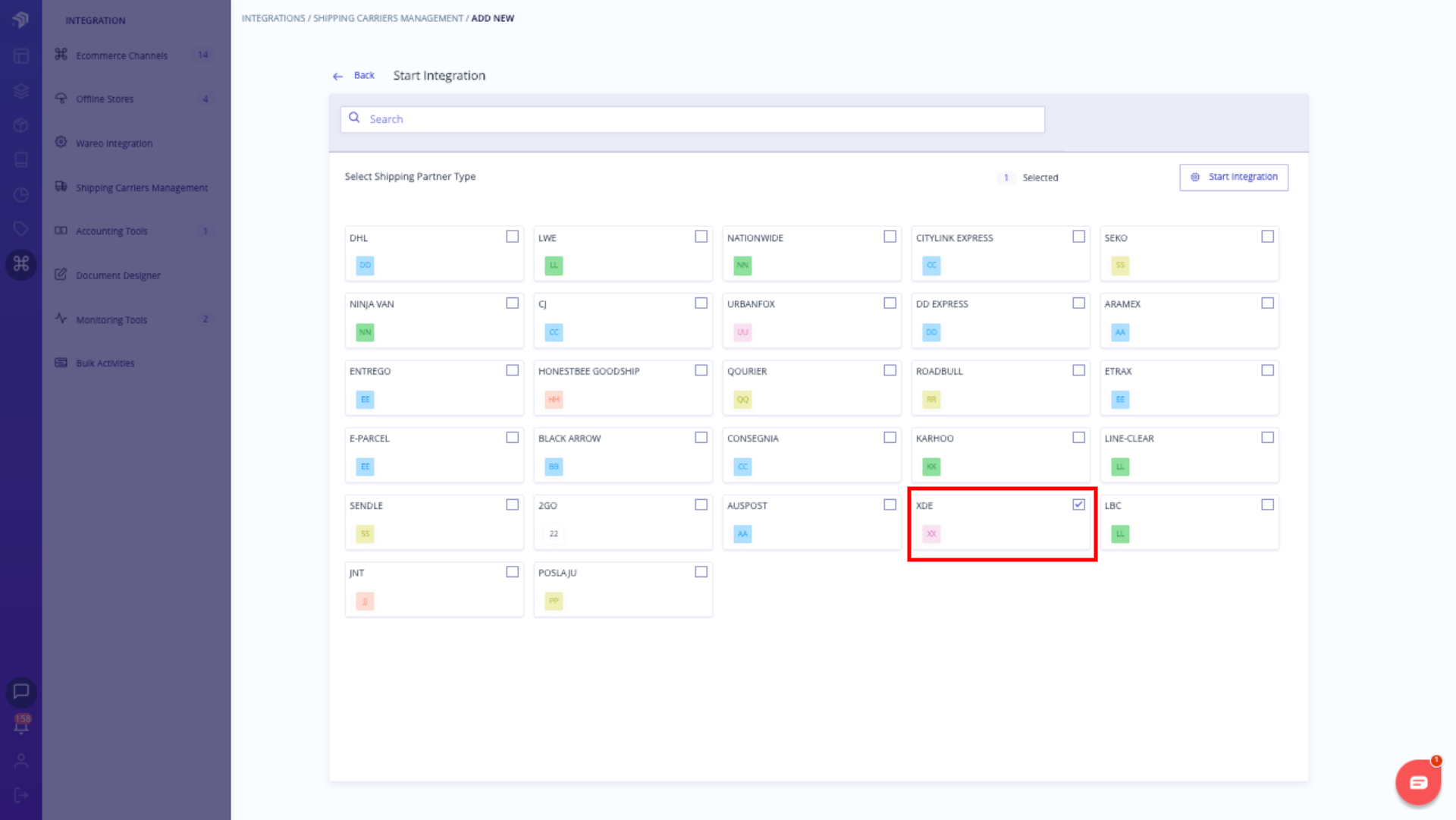Click the Poslaju PP badge

click(554, 602)
